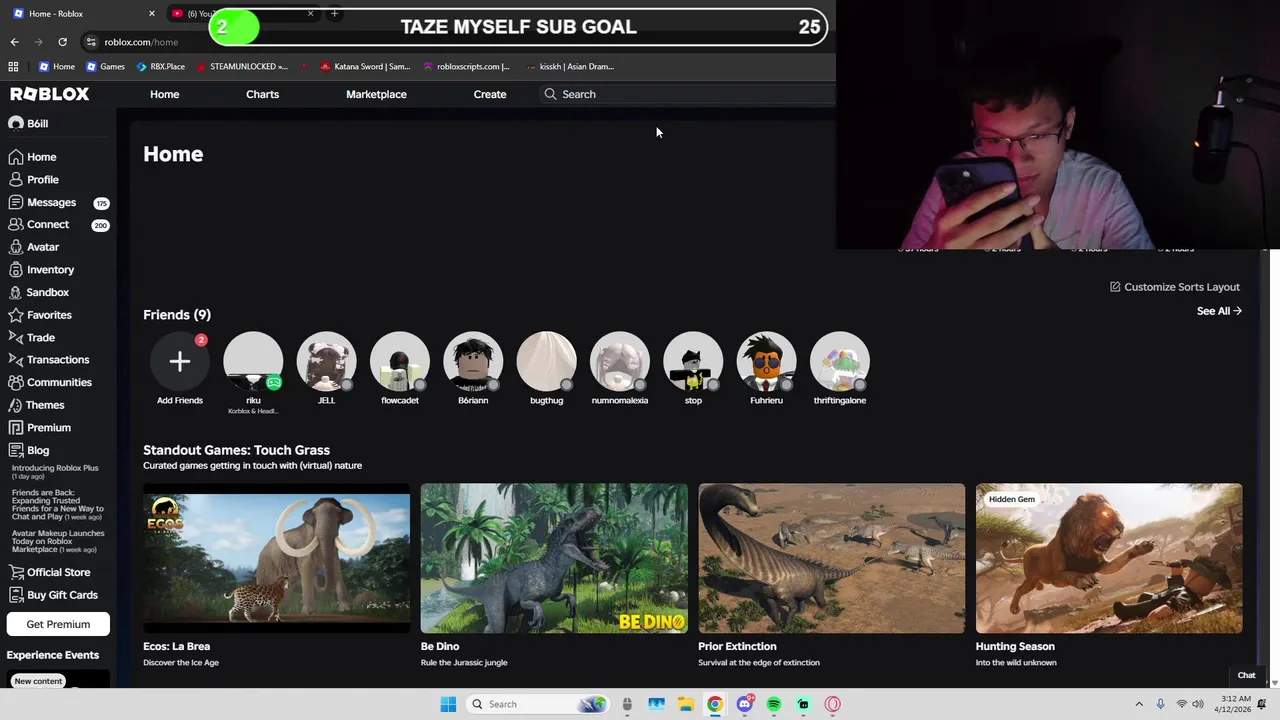Click the Add Friends plus icon
Viewport: 1280px width, 720px height.
(x=180, y=361)
